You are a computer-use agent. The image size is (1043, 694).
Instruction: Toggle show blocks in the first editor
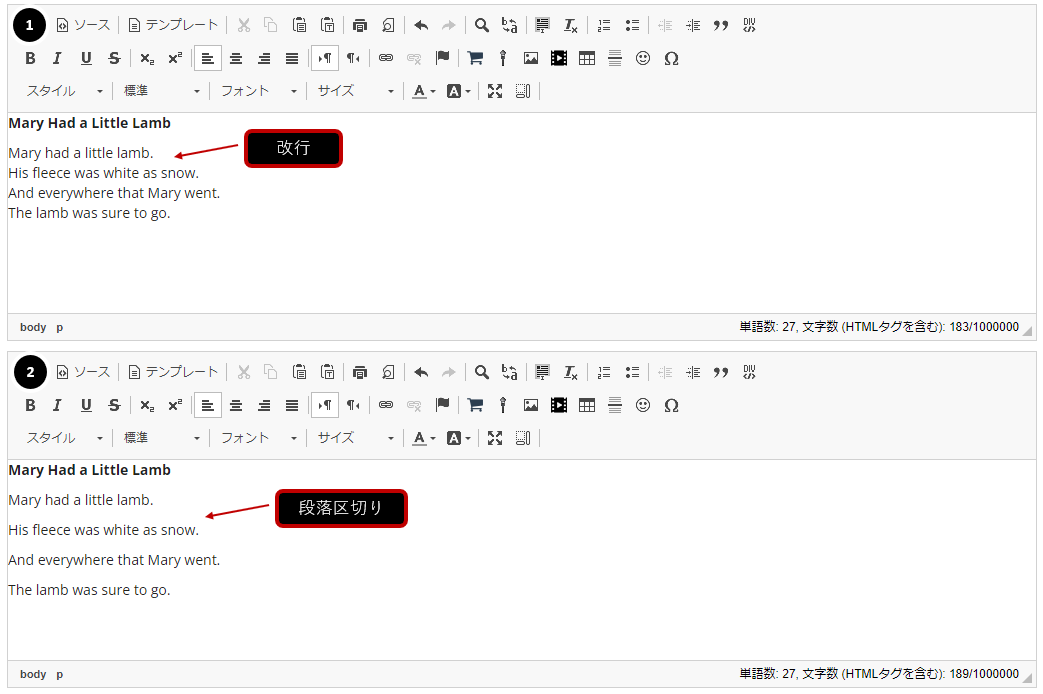click(522, 91)
